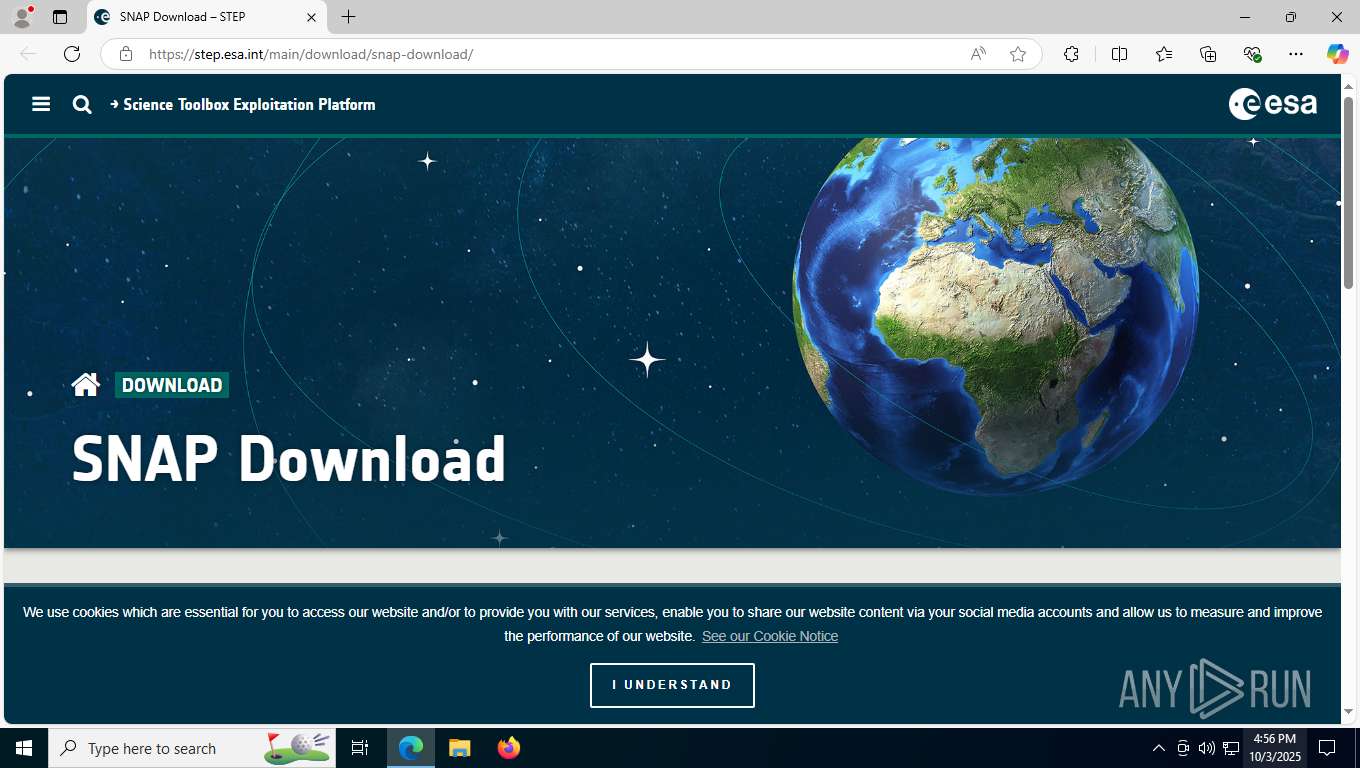Open Tab actions menu
1360x768 pixels.
coord(60,17)
